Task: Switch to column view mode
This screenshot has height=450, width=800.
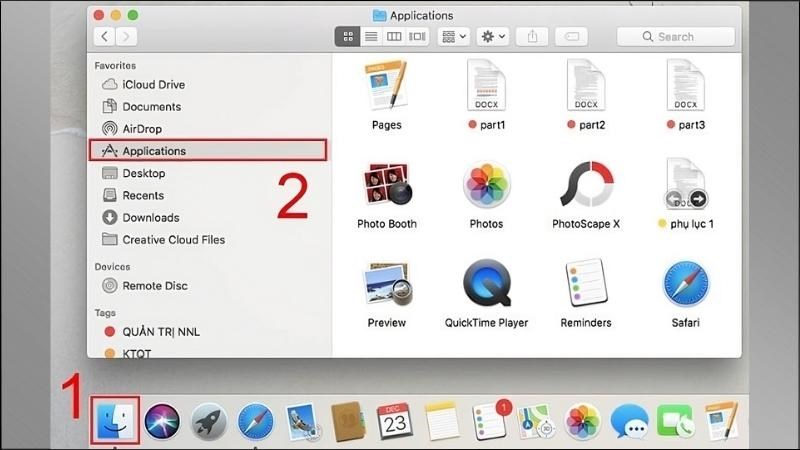Action: [394, 37]
